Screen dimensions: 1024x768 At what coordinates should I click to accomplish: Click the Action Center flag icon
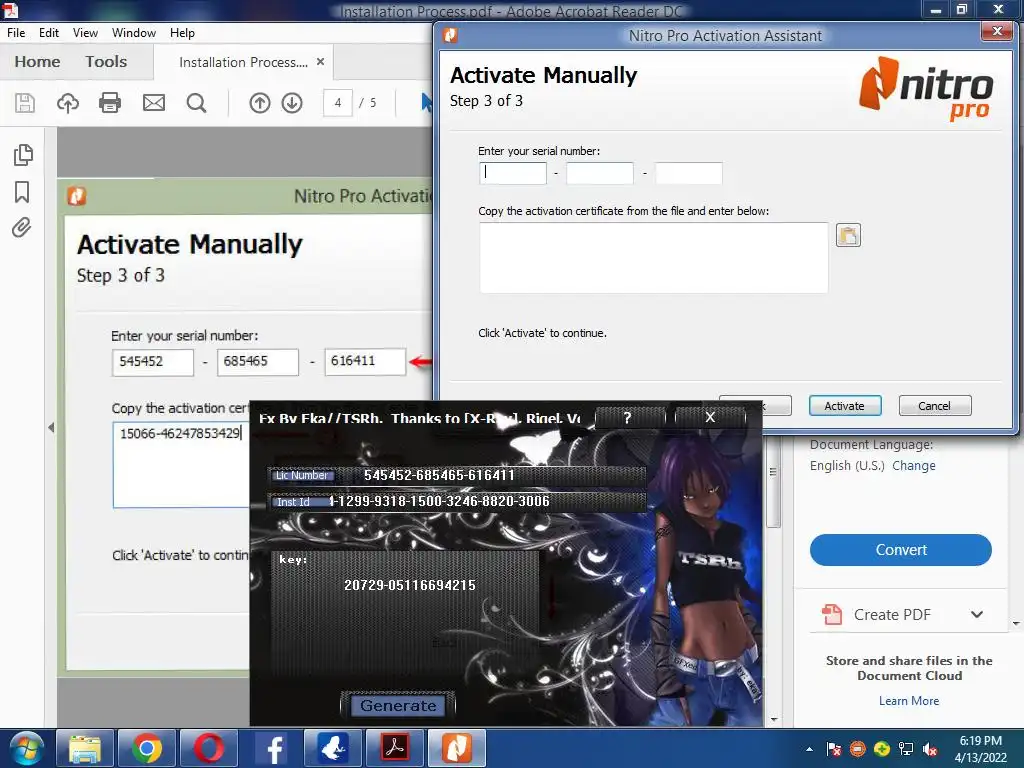click(834, 749)
